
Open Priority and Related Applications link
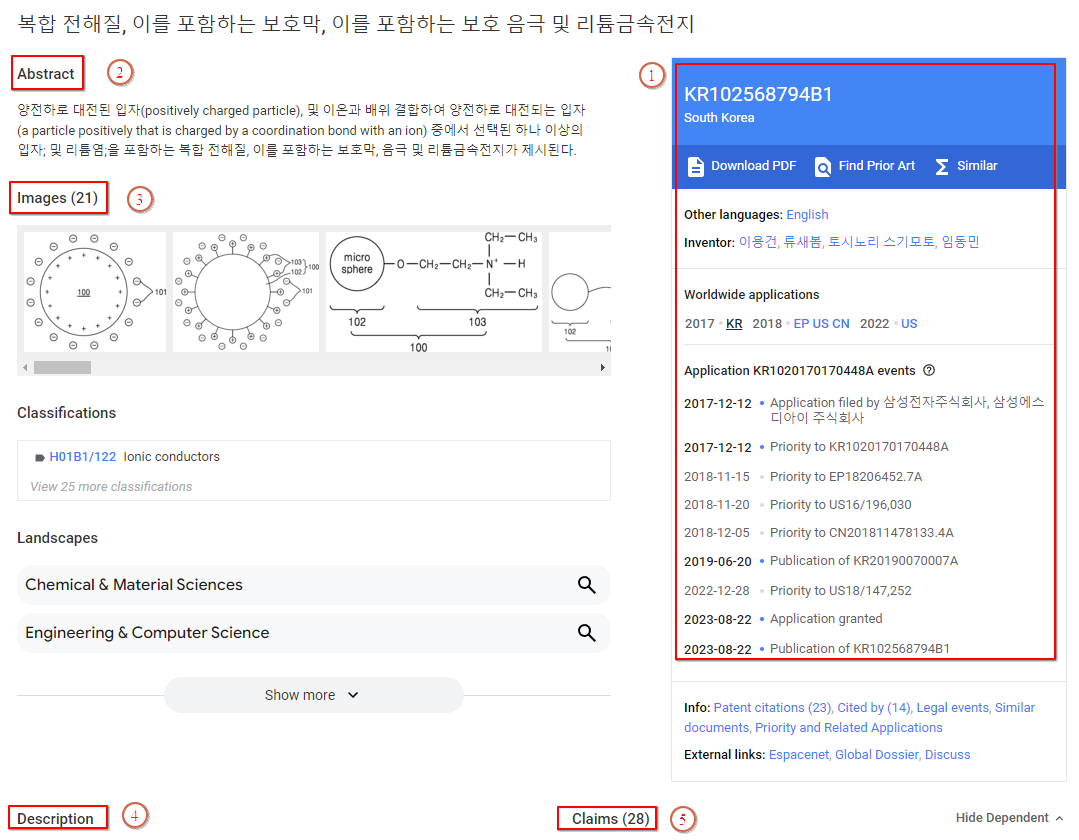tap(848, 727)
